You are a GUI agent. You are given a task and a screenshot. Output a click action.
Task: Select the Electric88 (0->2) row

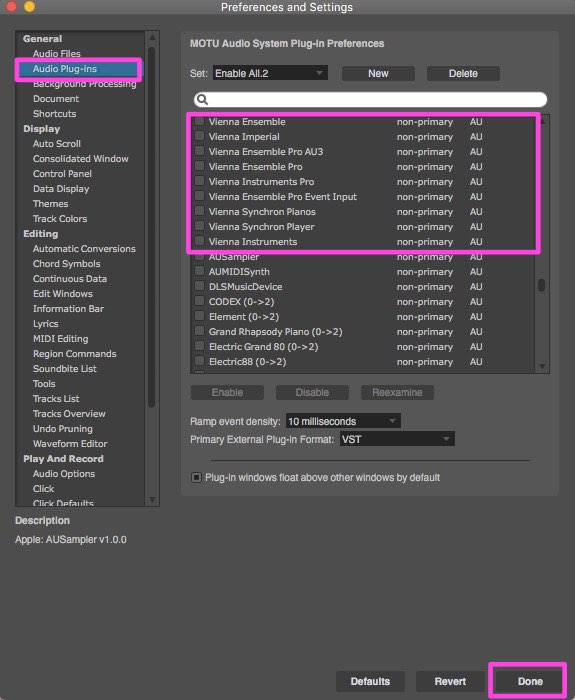click(363, 362)
